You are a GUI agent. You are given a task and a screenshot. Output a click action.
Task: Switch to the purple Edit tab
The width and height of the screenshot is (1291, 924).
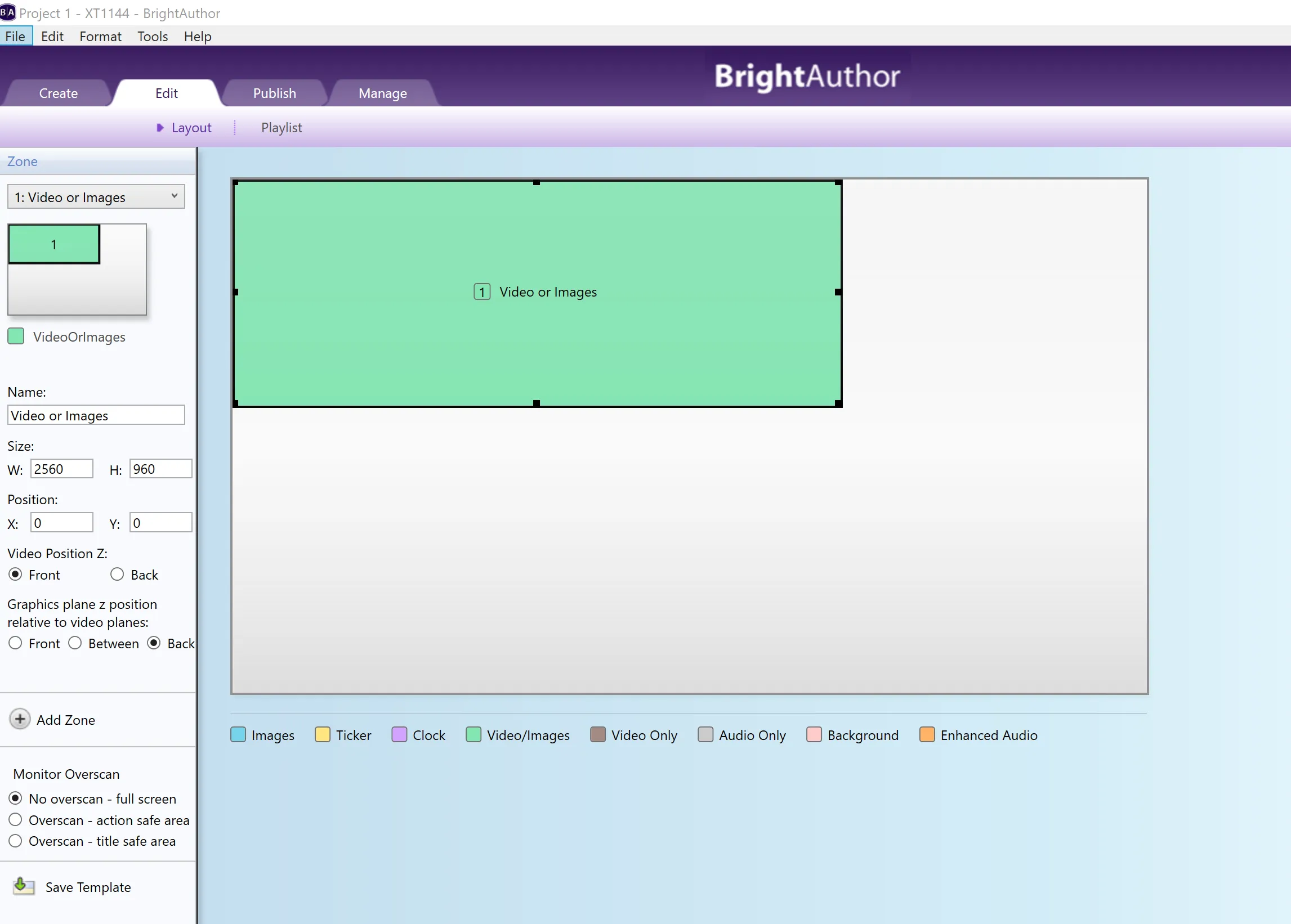166,93
